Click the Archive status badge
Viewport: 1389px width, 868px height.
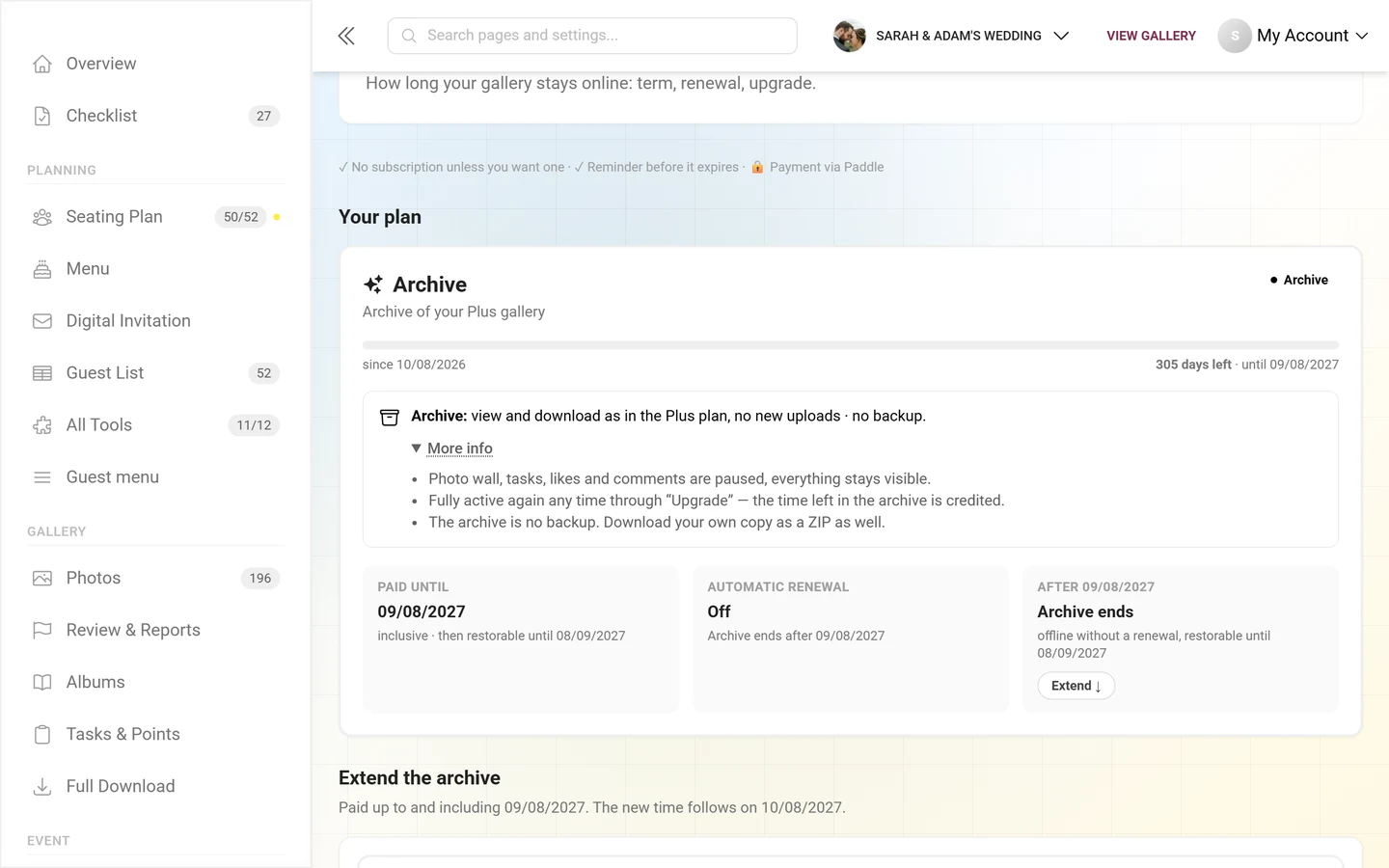click(1299, 280)
